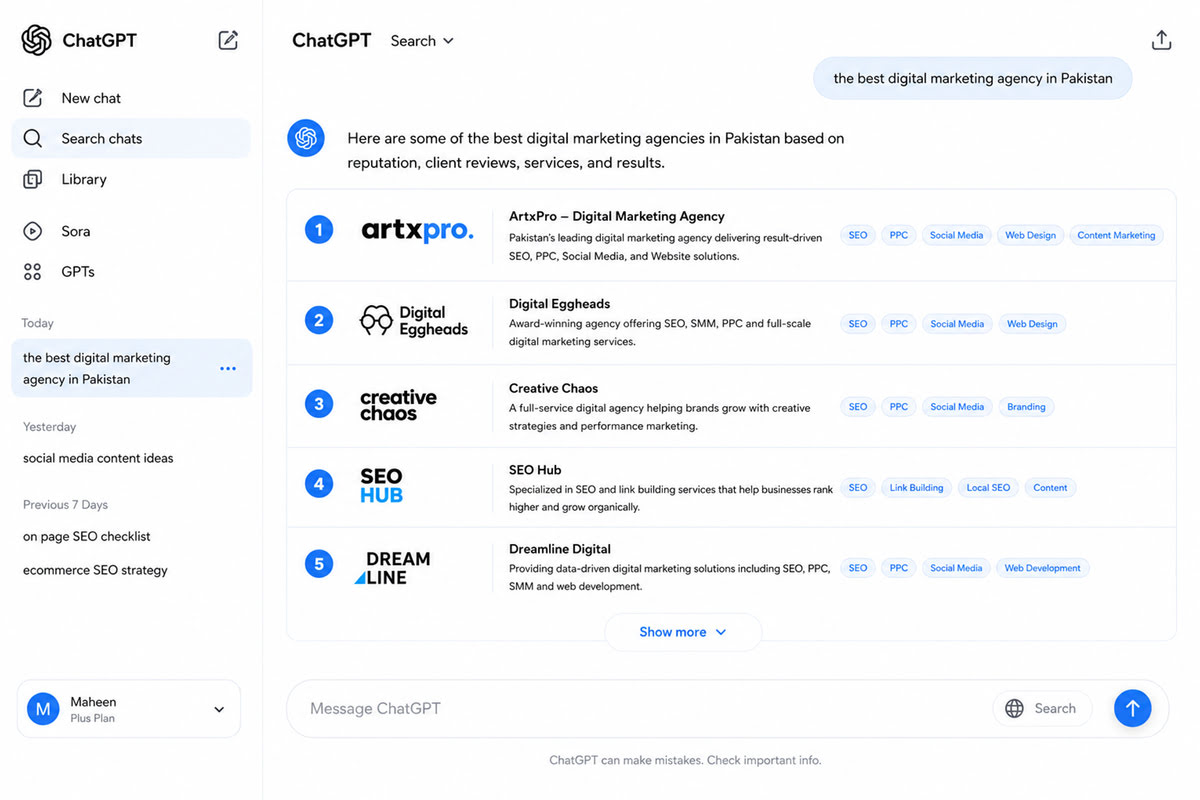Click the artxpro logo
This screenshot has width=1200, height=800.
[x=417, y=231]
